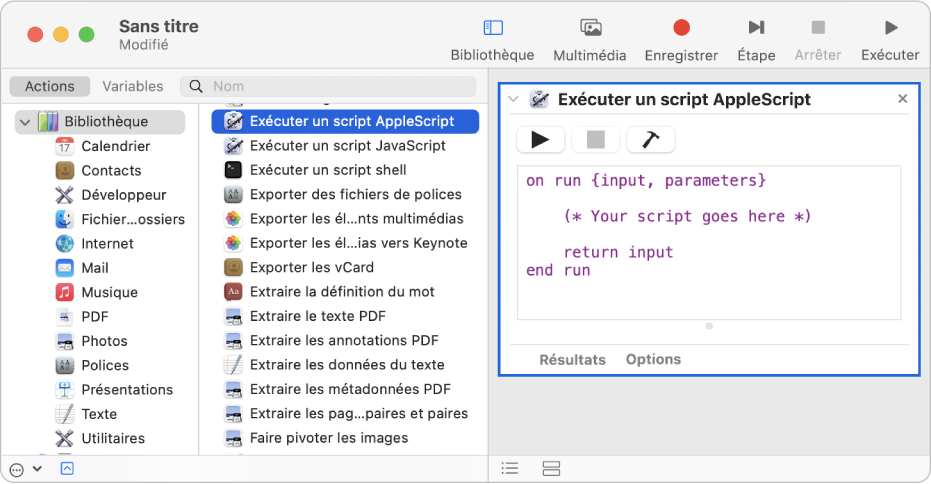The width and height of the screenshot is (931, 484).
Task: Run the workflow with Exécuter
Action: pos(890,28)
